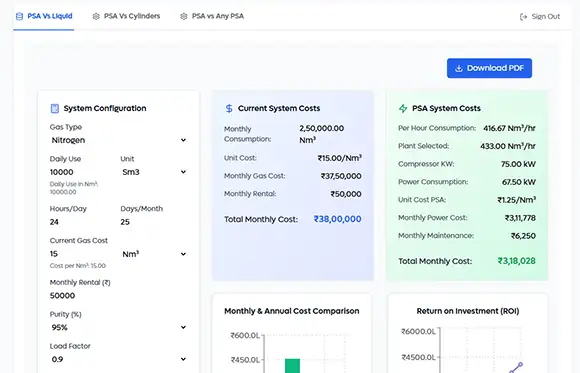580x373 pixels.
Task: Open the gas cost unit dropdown showing Nm³
Action: [x=154, y=254]
